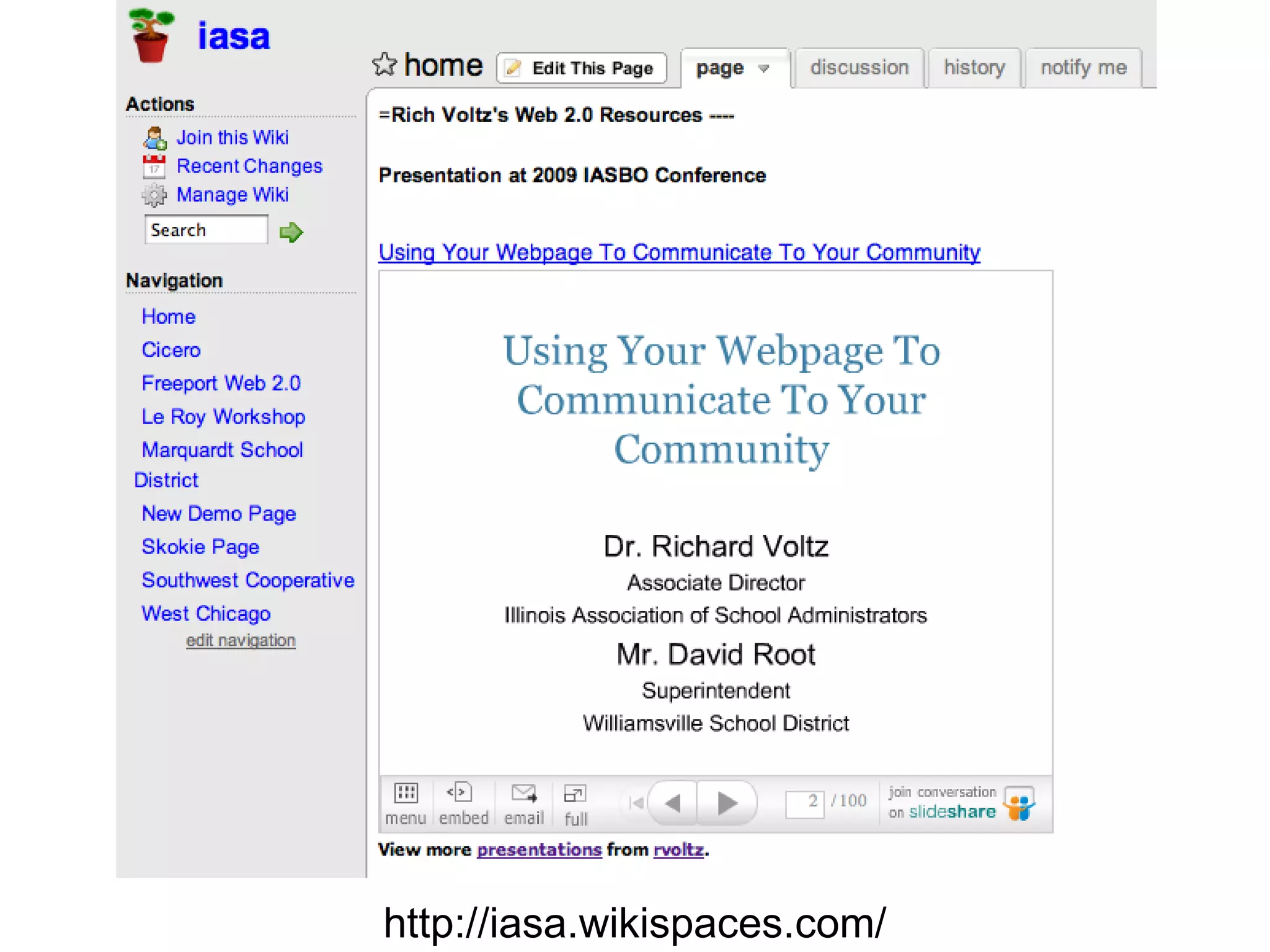Image resolution: width=1270 pixels, height=952 pixels.
Task: Go to previous slide arrow
Action: coord(673,803)
